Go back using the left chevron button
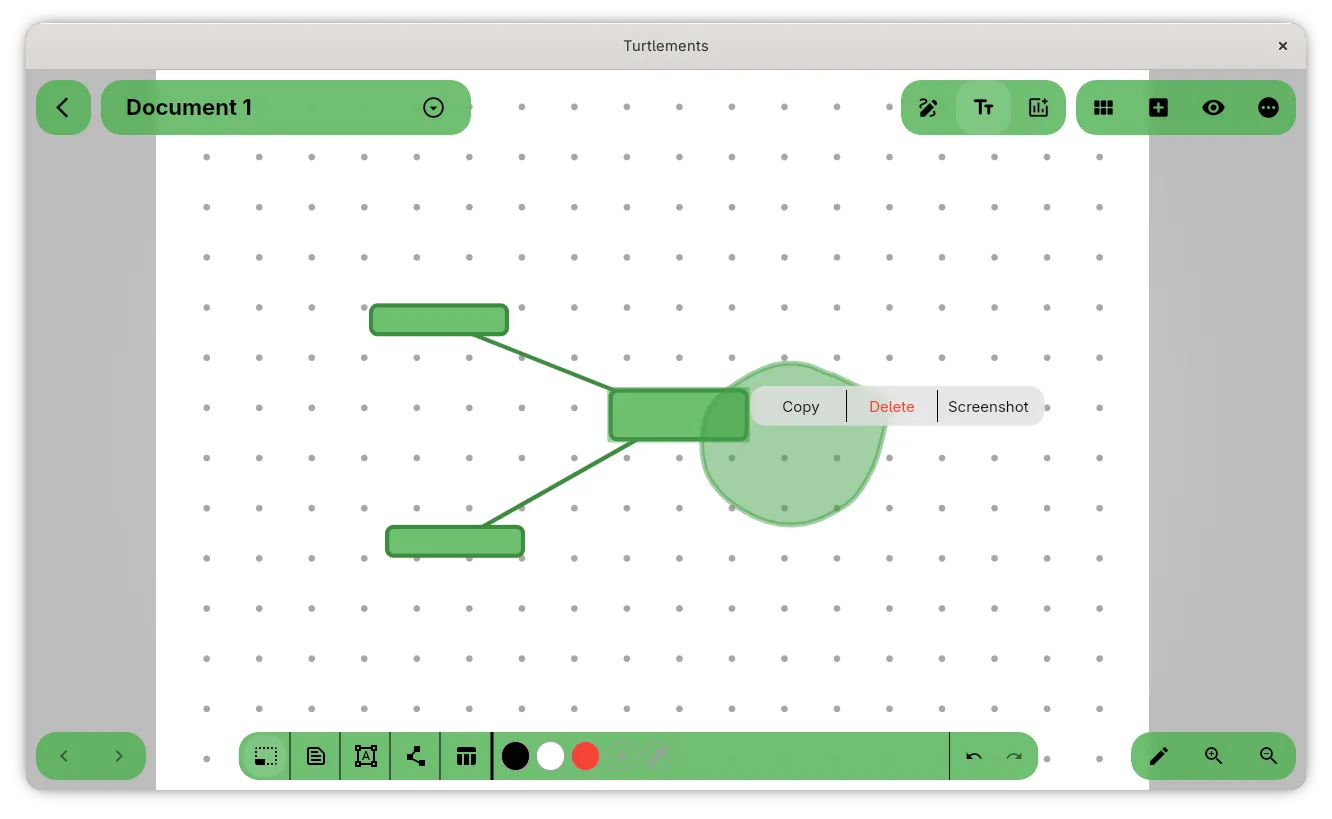The width and height of the screenshot is (1332, 819). click(x=63, y=107)
